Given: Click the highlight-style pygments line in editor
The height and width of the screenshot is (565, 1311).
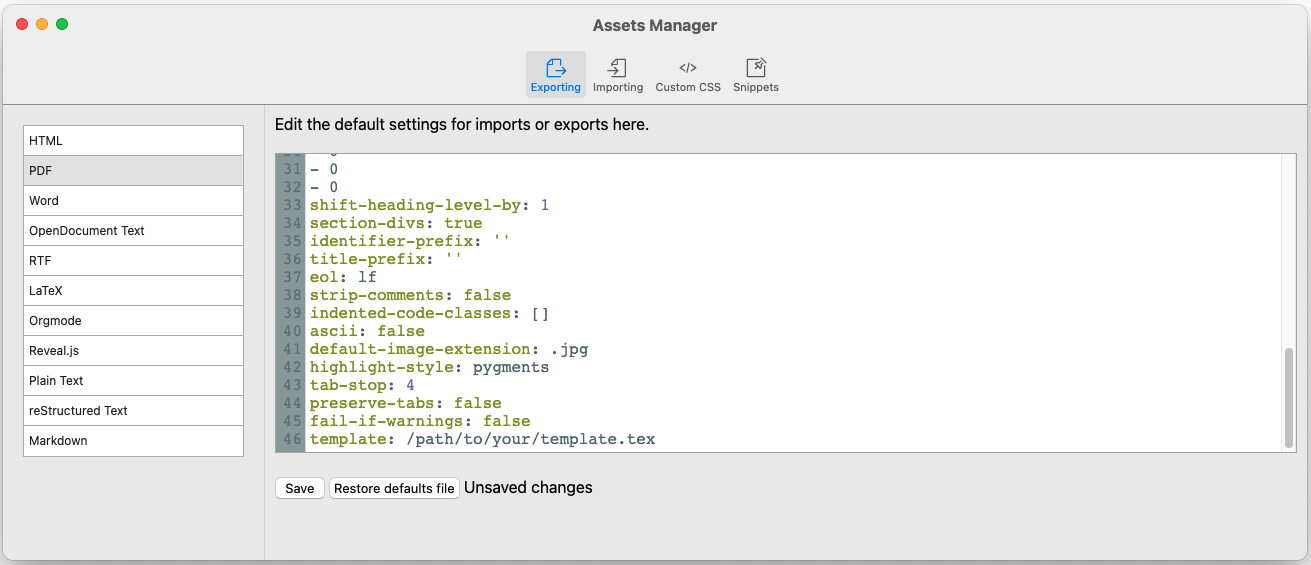Looking at the screenshot, I should click(430, 368).
